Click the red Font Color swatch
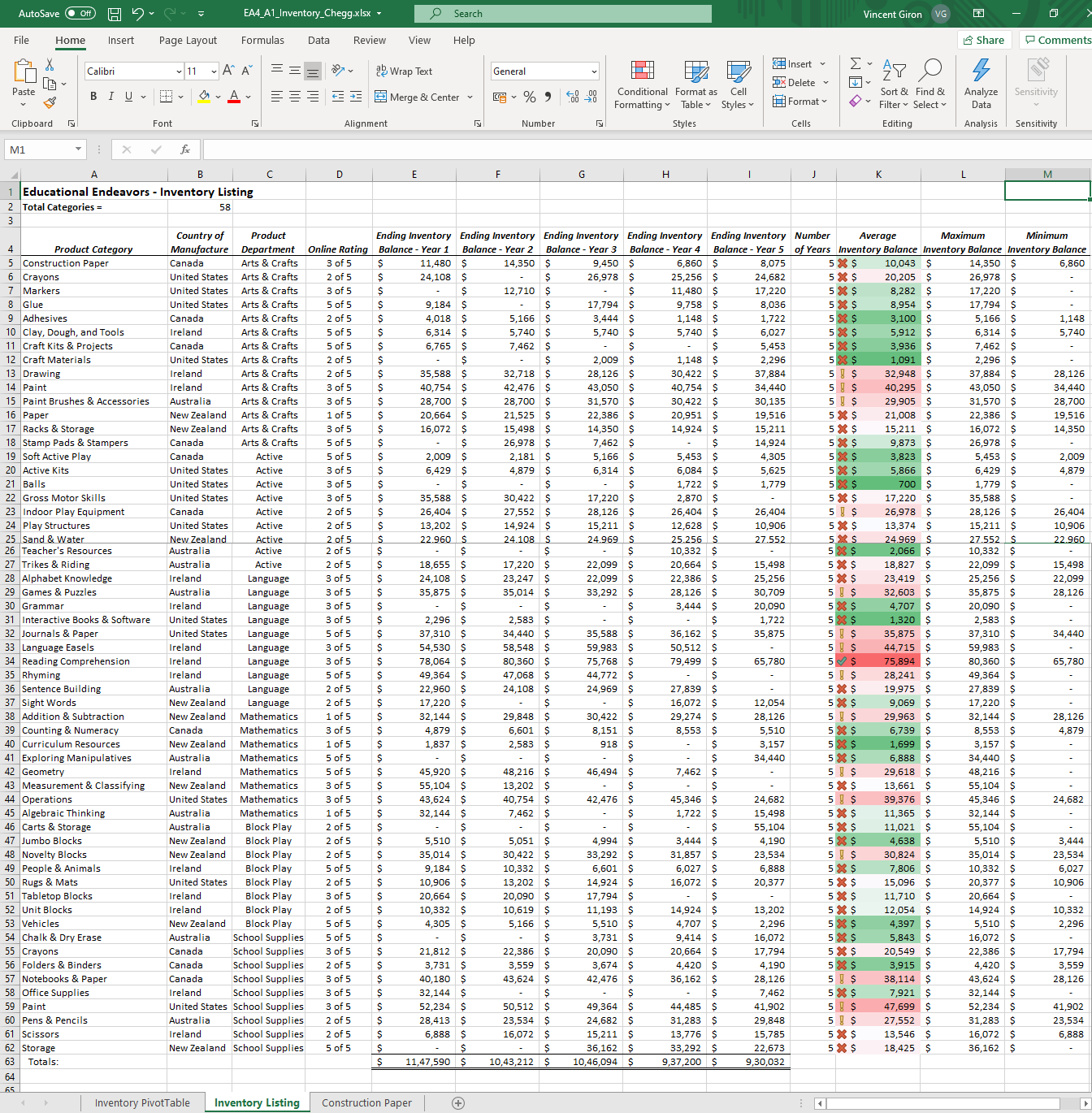 tap(234, 97)
